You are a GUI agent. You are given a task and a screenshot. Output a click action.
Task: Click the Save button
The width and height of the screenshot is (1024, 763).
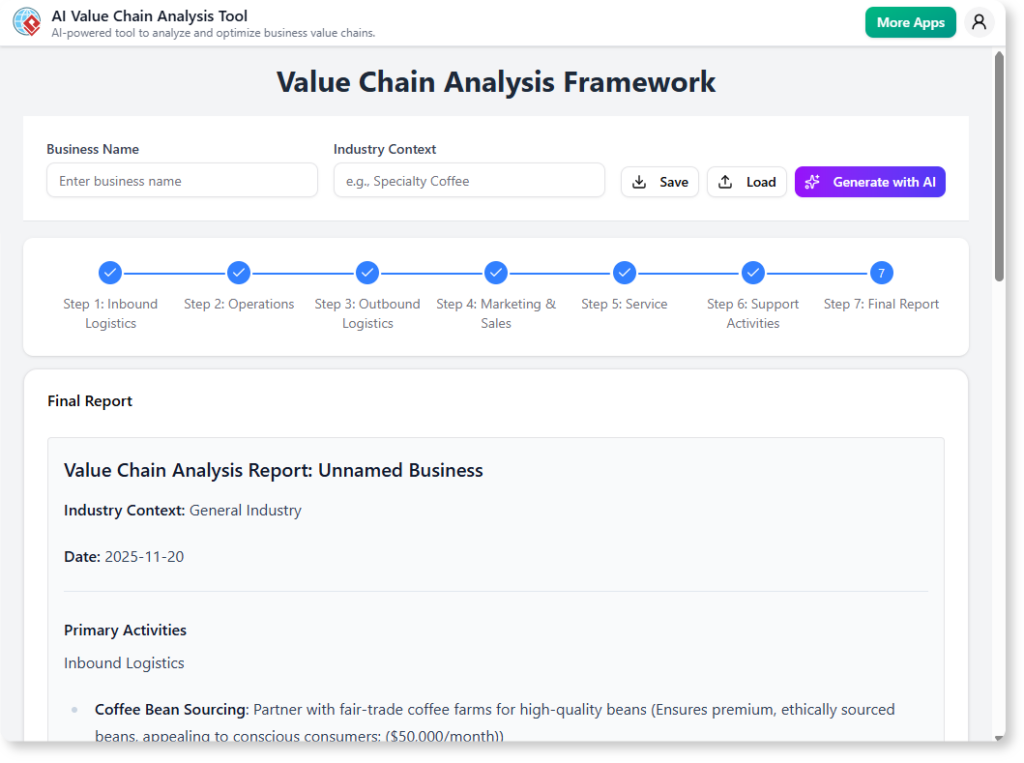tap(659, 182)
